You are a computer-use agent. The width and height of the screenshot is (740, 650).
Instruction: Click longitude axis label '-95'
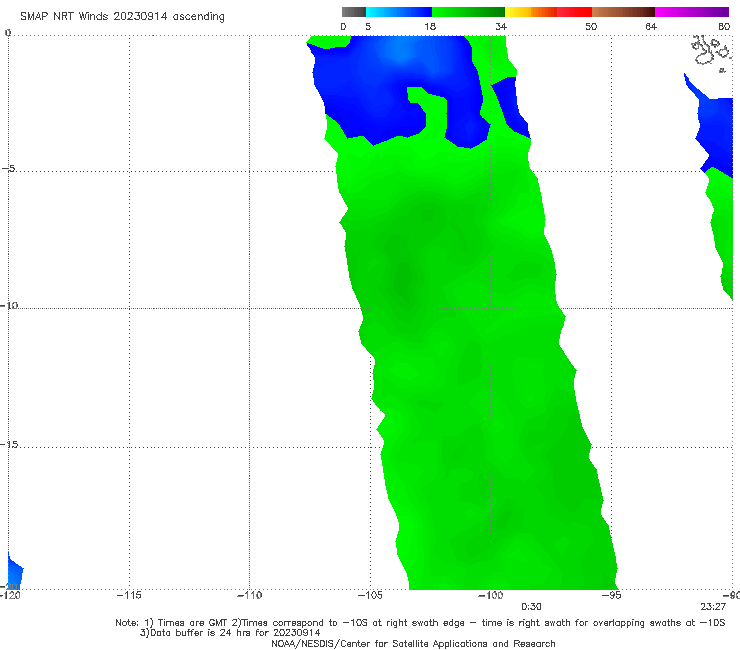(612, 595)
